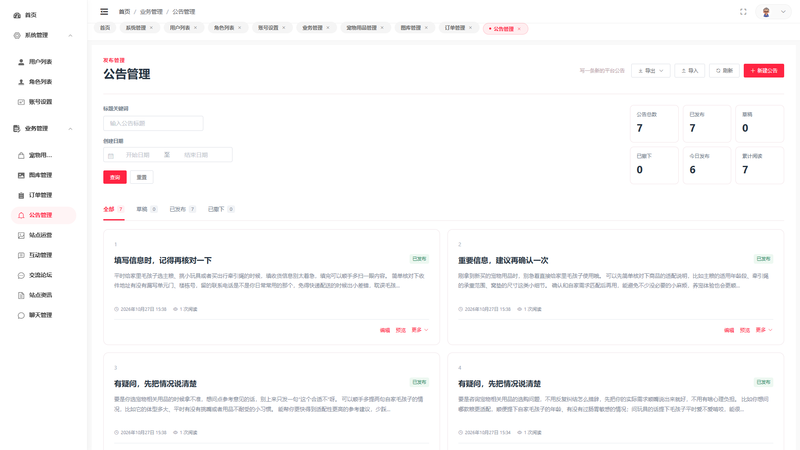800x450 pixels.
Task: Click the user avatar picture
Action: click(766, 12)
